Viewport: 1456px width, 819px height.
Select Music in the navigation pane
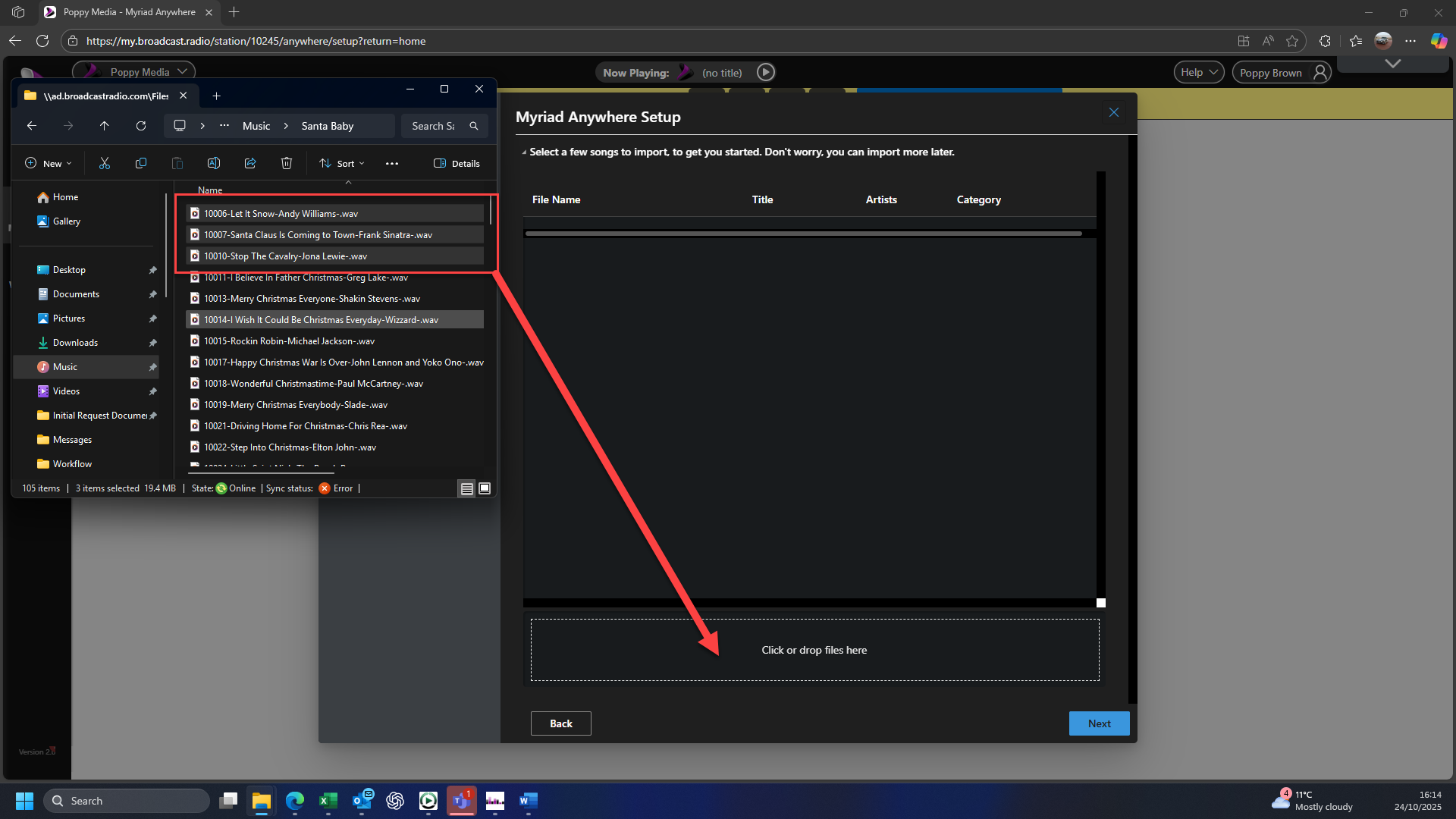coord(65,367)
